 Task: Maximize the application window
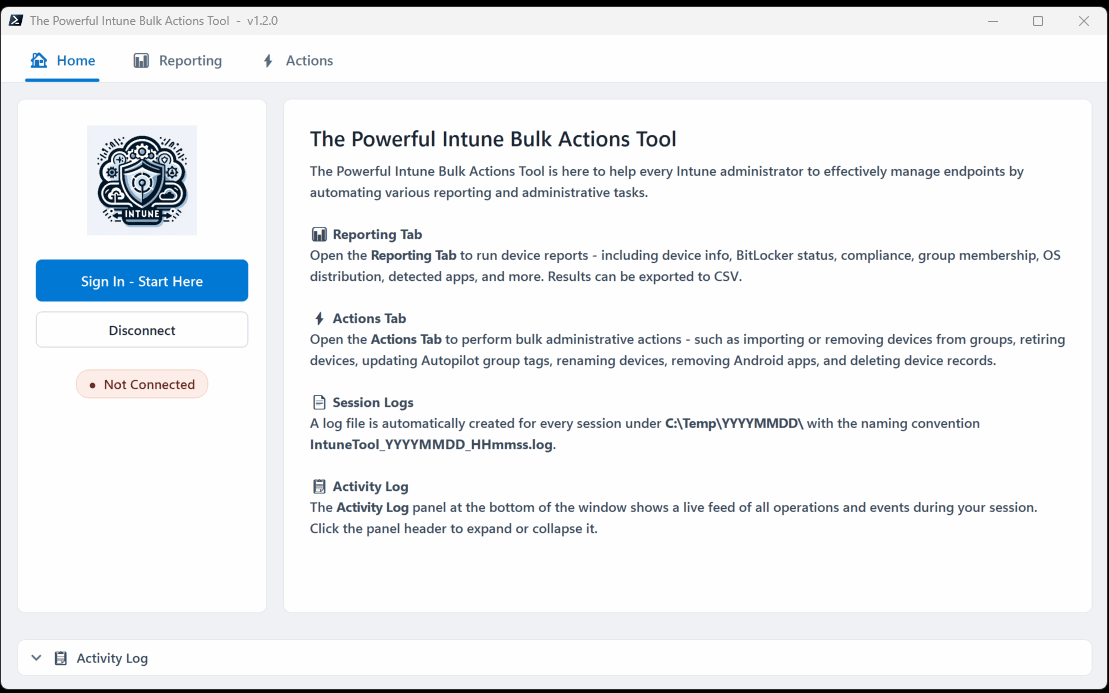pos(1038,21)
